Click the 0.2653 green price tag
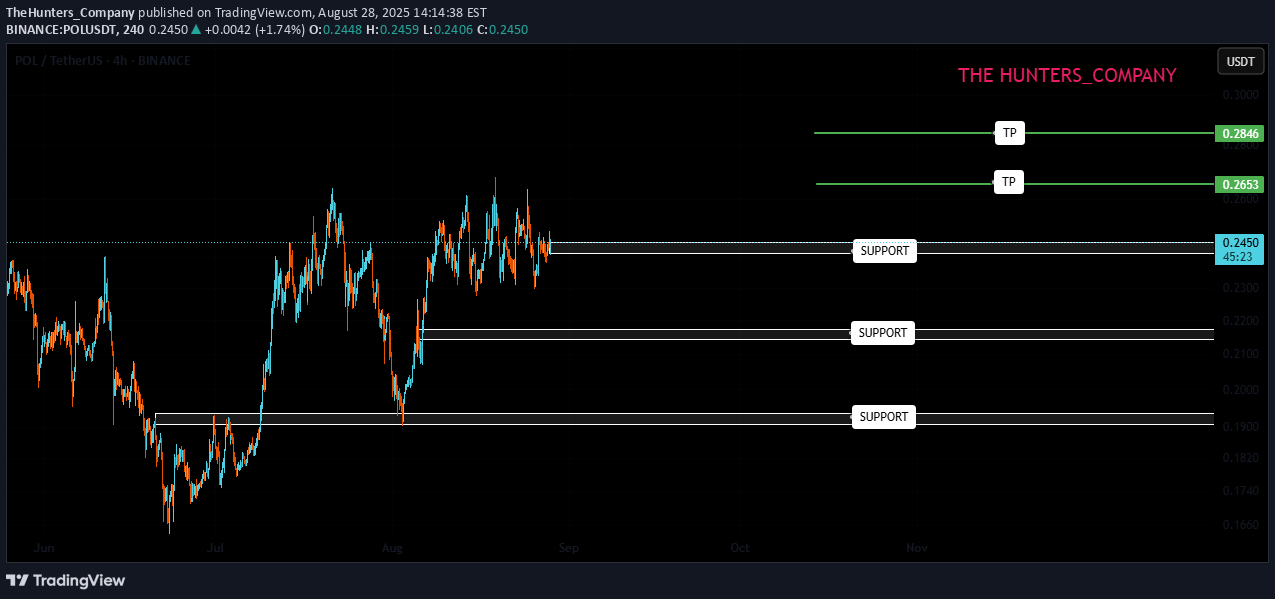Viewport: 1275px width, 599px height. 1239,184
